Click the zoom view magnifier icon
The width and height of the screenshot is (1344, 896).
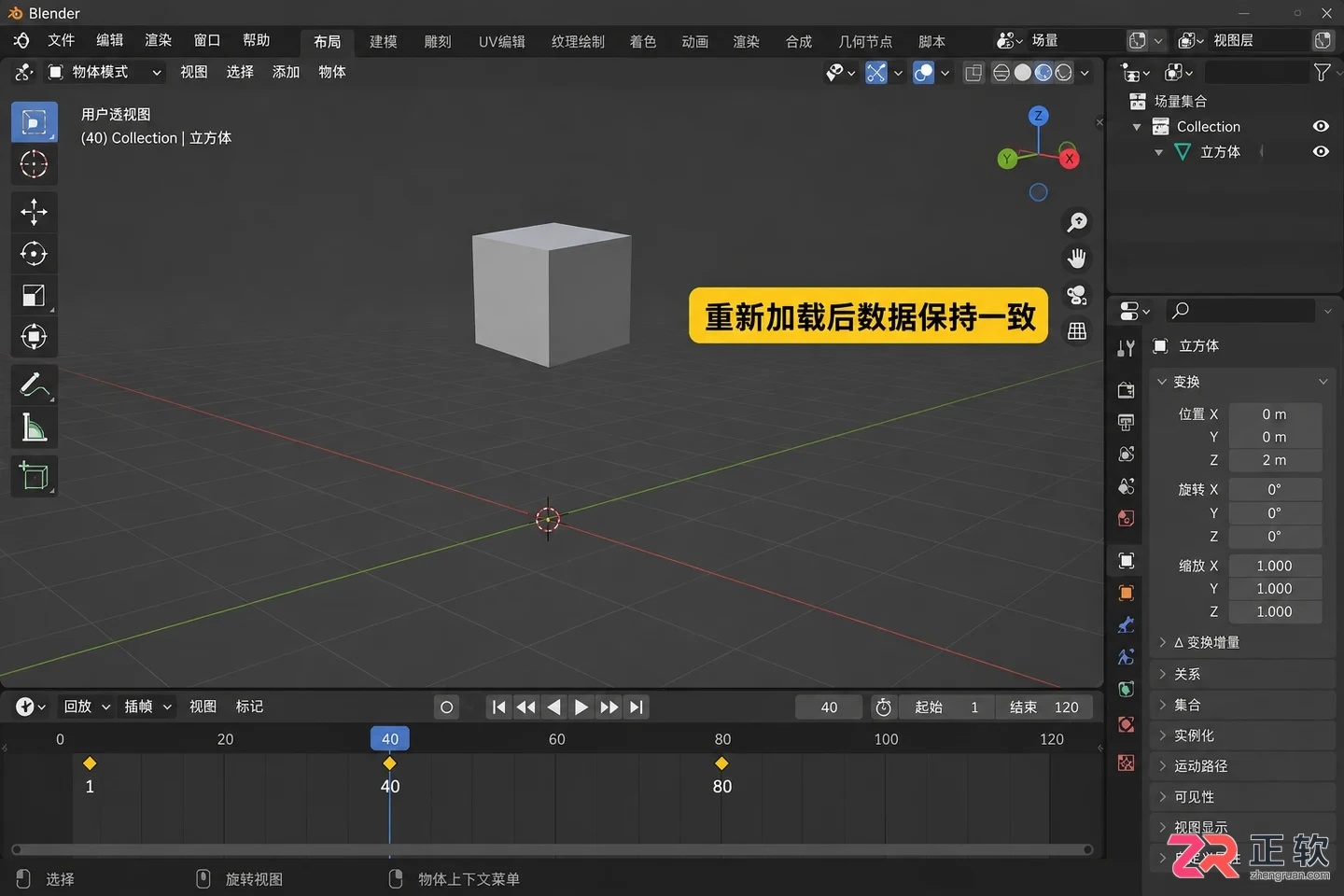[1077, 222]
